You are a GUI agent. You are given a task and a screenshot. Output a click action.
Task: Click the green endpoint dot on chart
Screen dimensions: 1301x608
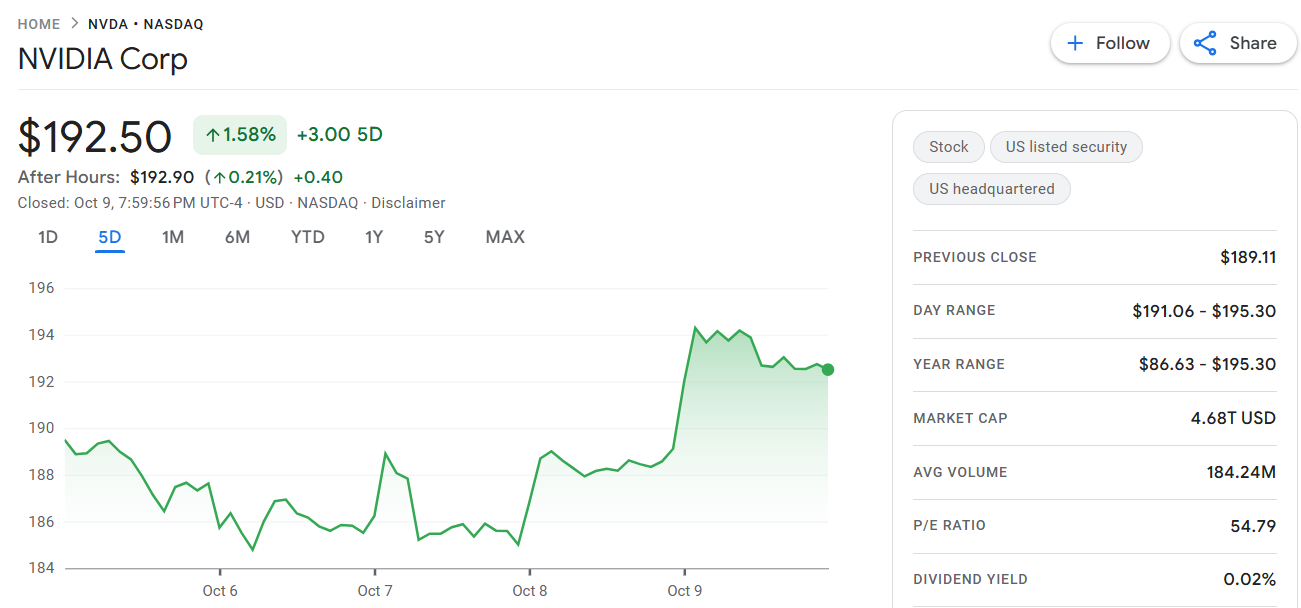pyautogui.click(x=827, y=370)
